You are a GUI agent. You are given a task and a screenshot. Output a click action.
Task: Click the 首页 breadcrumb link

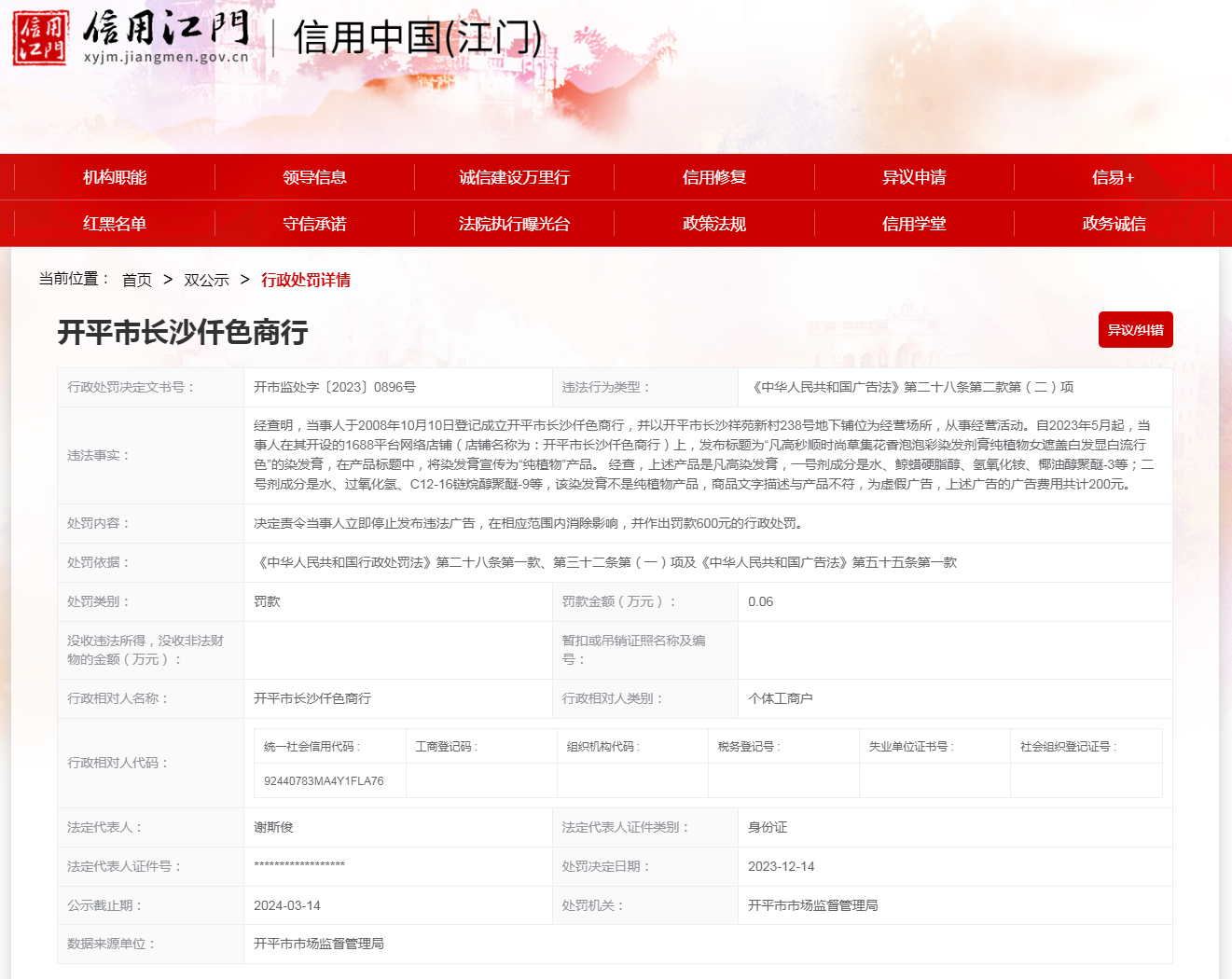(x=137, y=280)
